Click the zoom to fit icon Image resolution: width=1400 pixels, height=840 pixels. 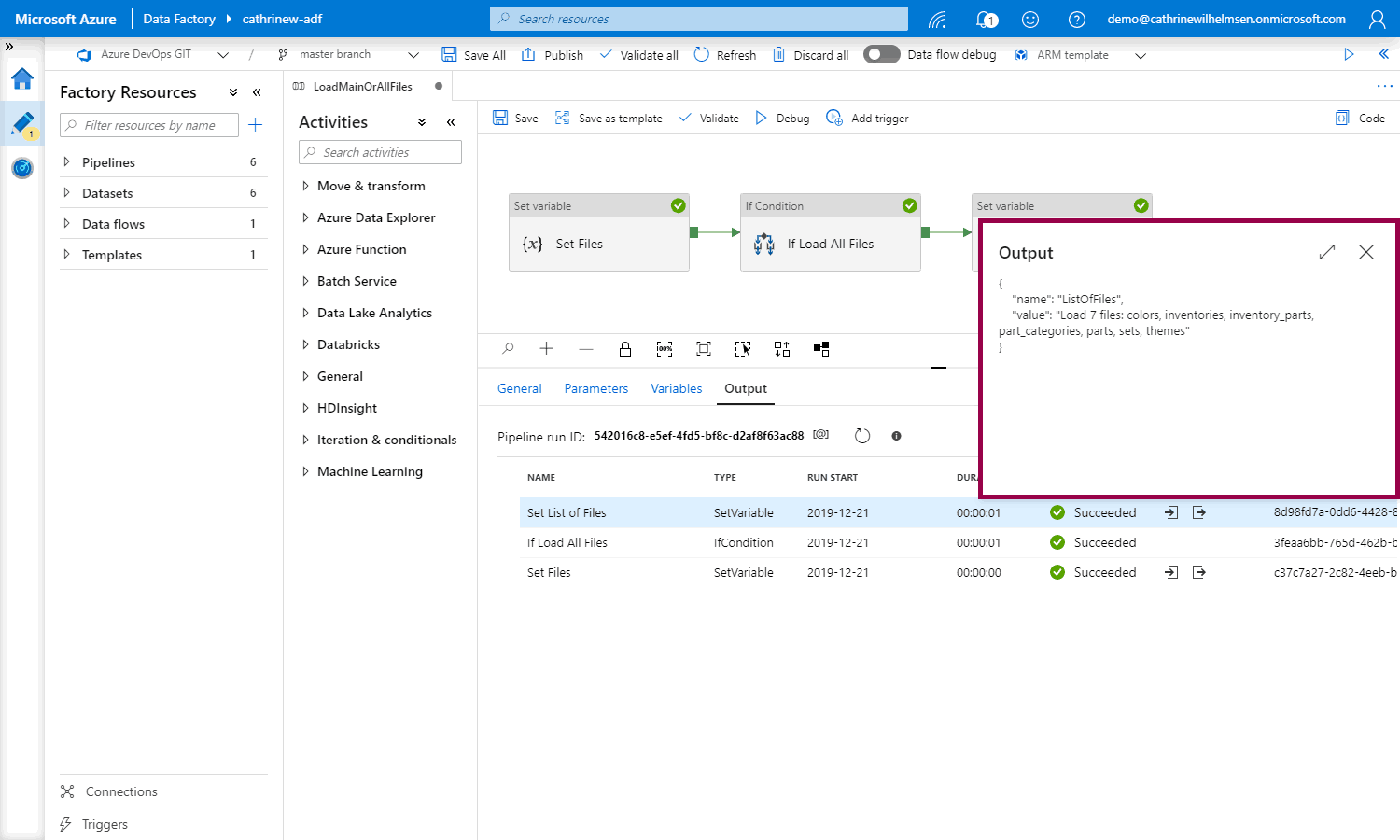point(704,349)
